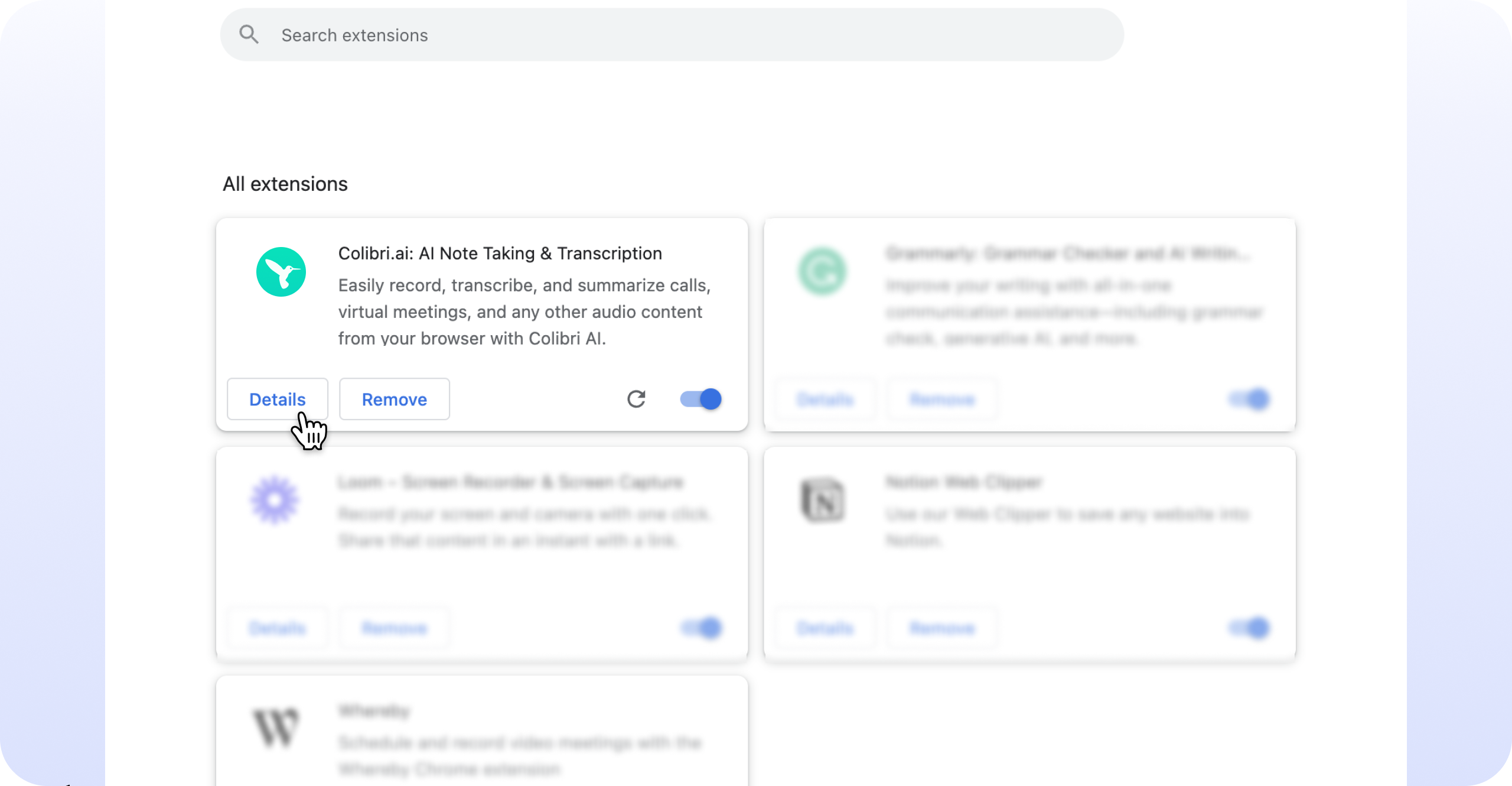This screenshot has width=1512, height=786.
Task: Click the search magnifier icon
Action: pyautogui.click(x=249, y=35)
